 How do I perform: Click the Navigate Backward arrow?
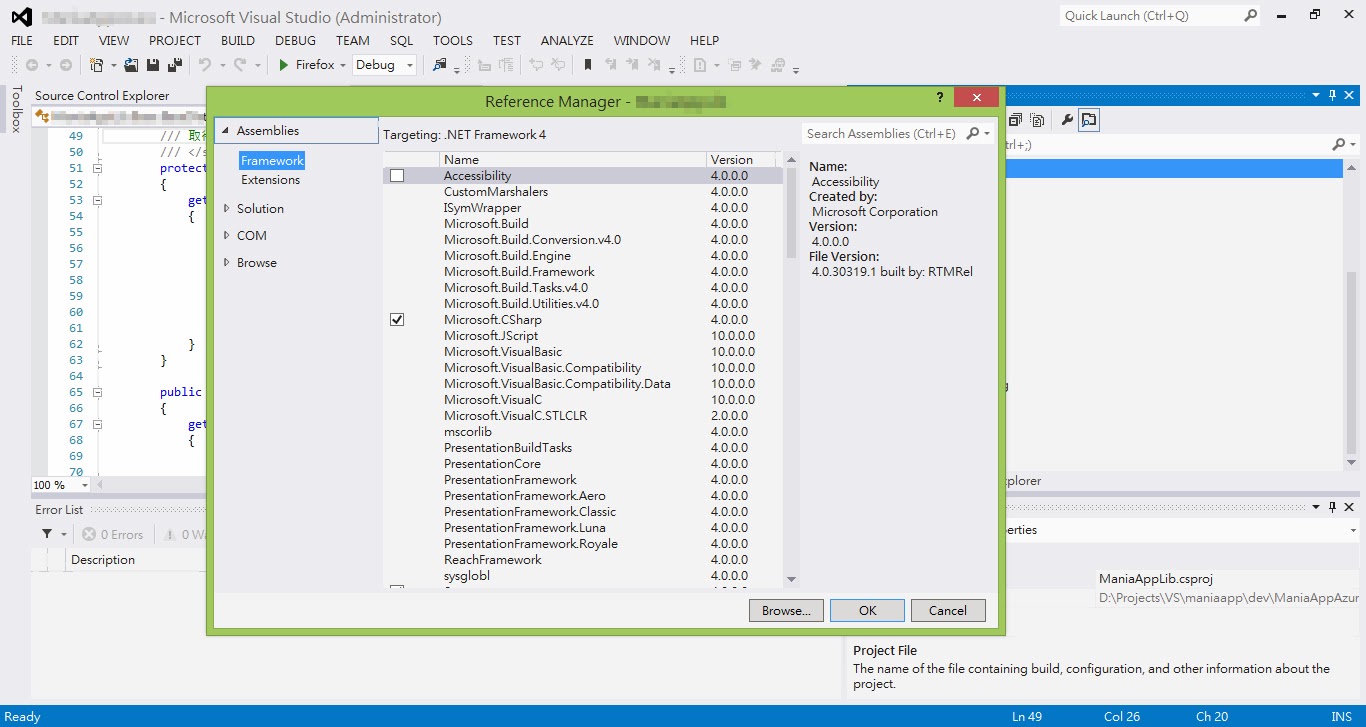pyautogui.click(x=32, y=64)
